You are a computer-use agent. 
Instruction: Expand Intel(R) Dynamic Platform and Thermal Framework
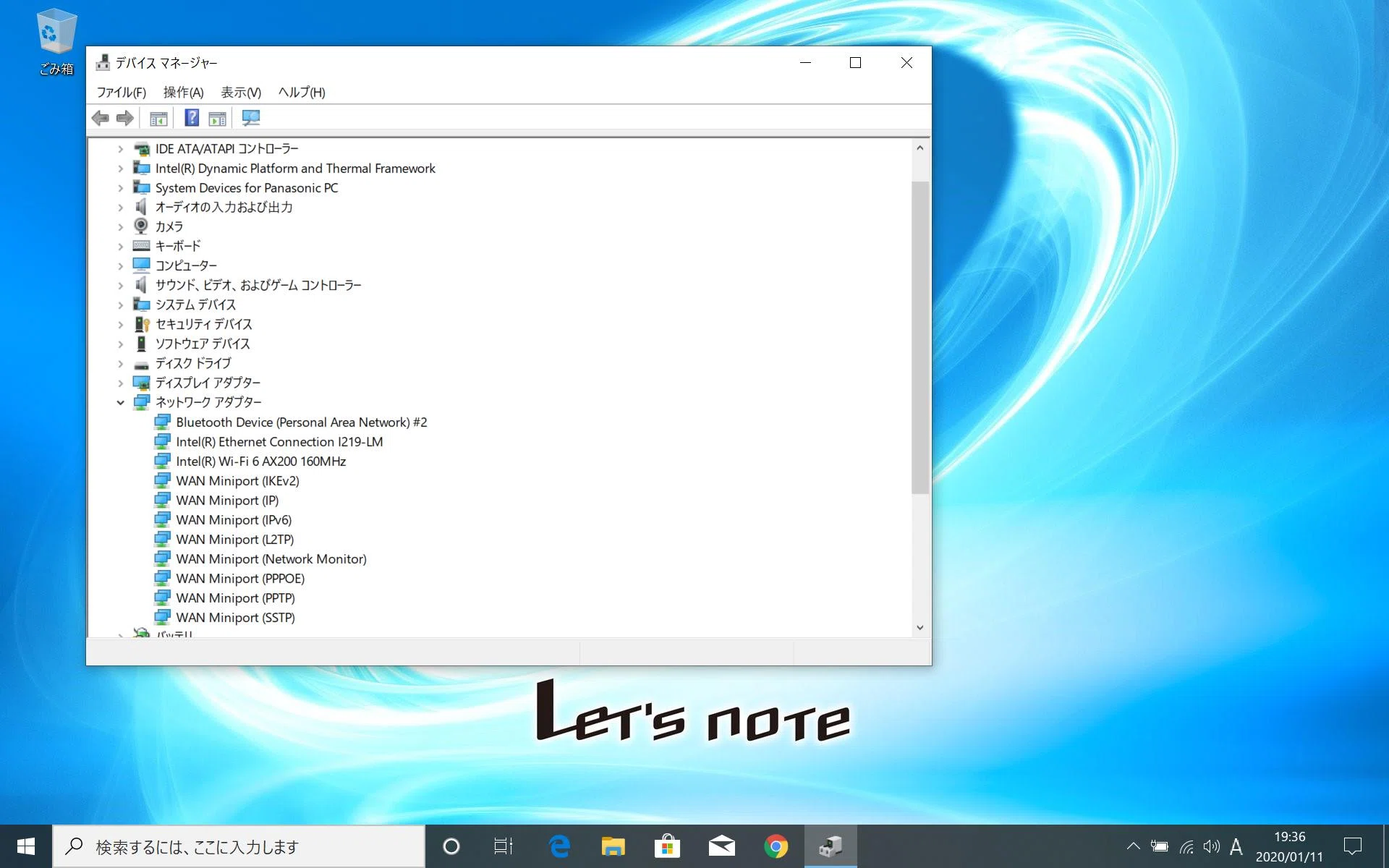(121, 169)
